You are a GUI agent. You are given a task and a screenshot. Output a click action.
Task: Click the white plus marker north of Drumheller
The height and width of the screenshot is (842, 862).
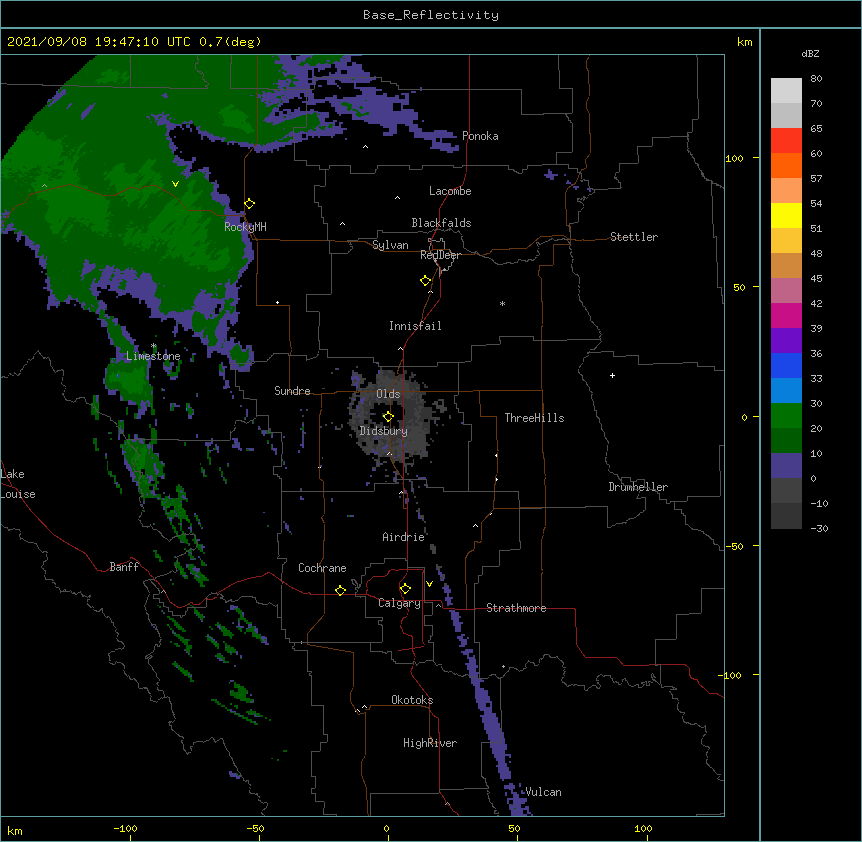click(612, 375)
